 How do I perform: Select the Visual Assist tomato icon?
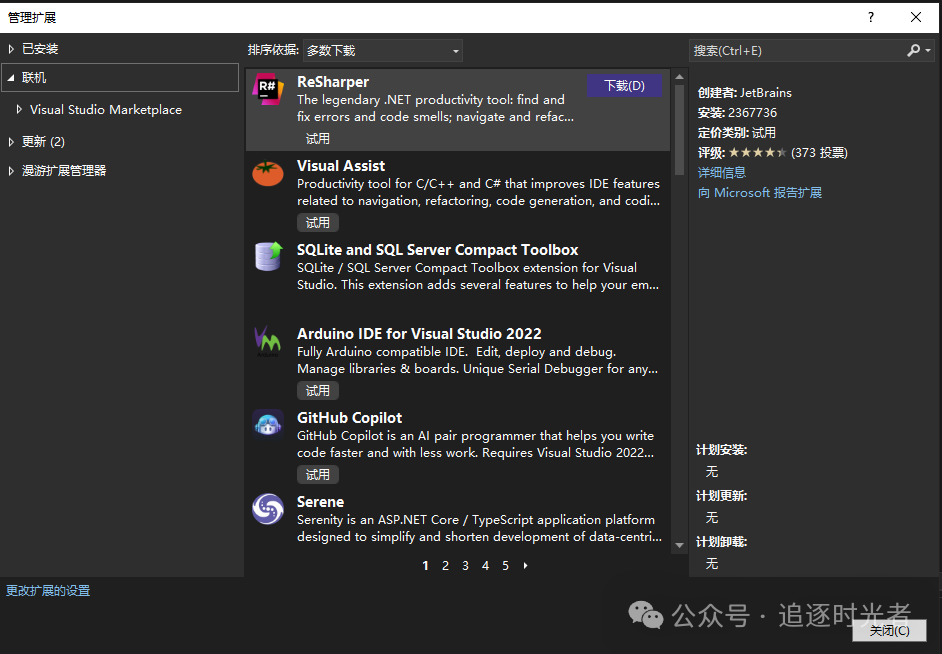coord(268,173)
